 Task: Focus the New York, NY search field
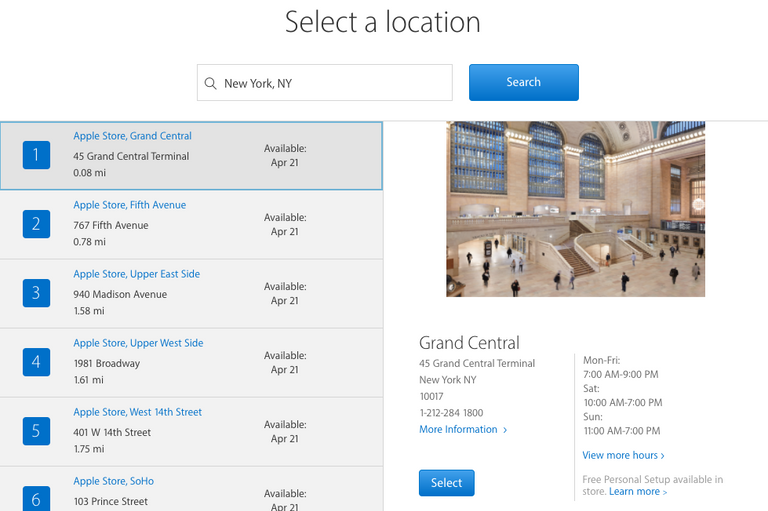[334, 84]
